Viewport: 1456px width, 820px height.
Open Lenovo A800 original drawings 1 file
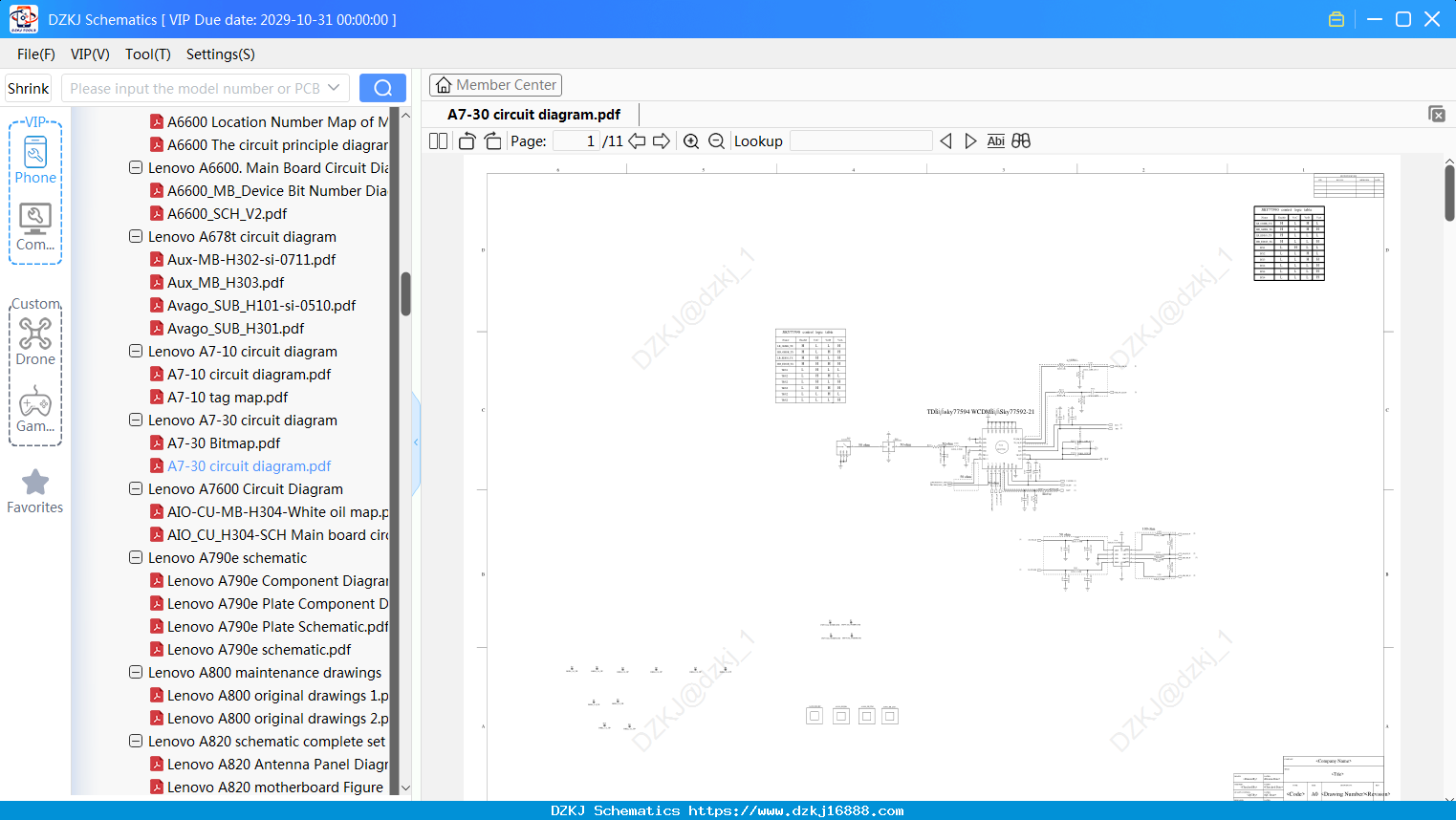tap(277, 695)
